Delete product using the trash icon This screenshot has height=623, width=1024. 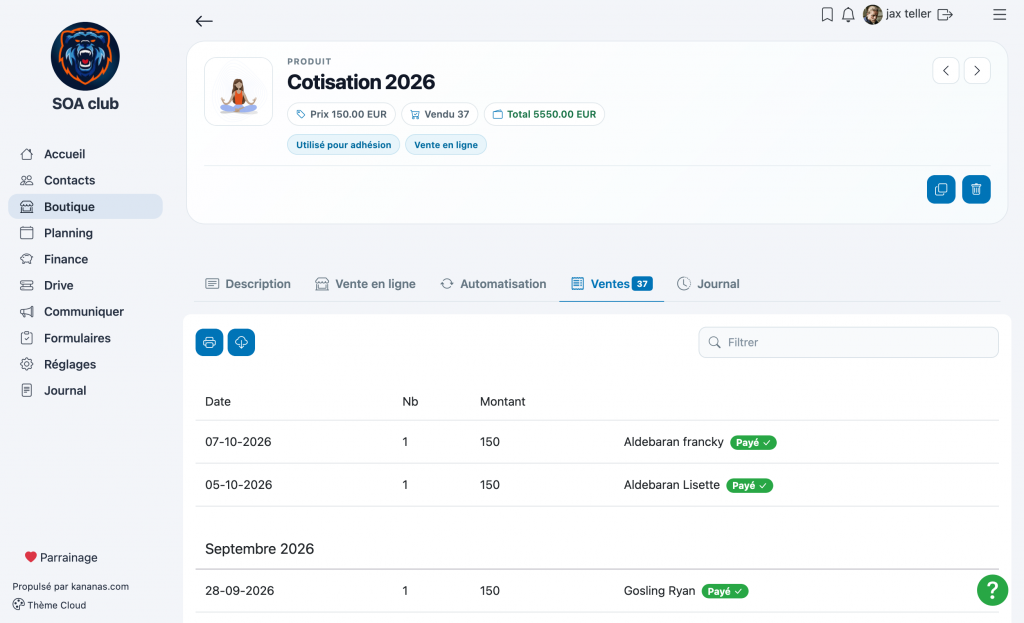(976, 189)
